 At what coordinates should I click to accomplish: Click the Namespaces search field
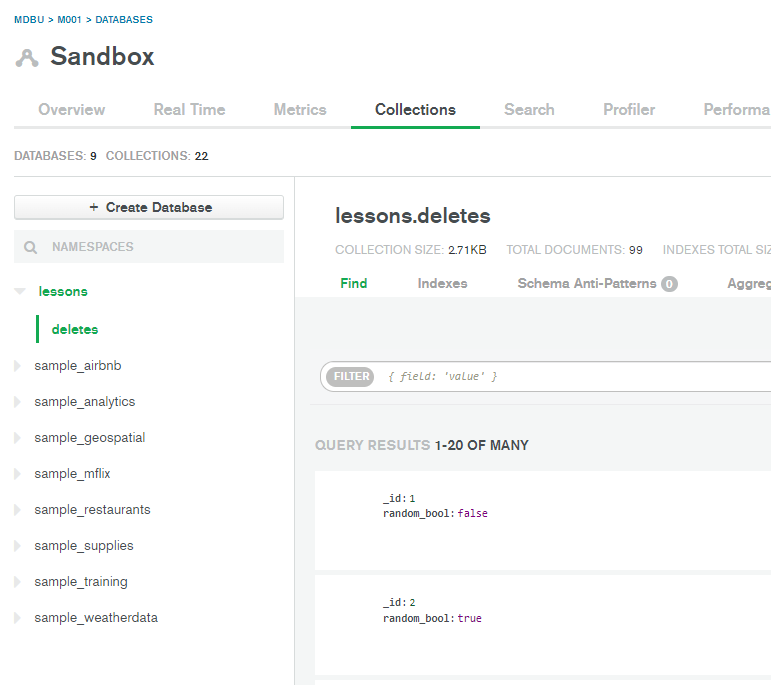coord(160,247)
